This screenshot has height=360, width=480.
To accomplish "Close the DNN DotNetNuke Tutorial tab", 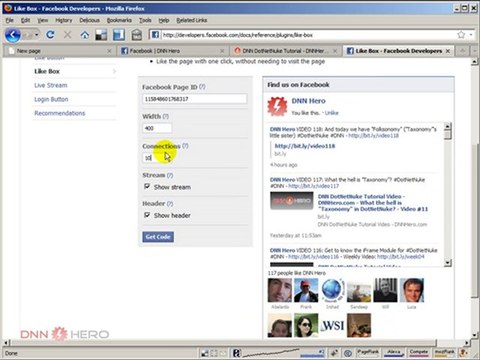I will pyautogui.click(x=335, y=51).
